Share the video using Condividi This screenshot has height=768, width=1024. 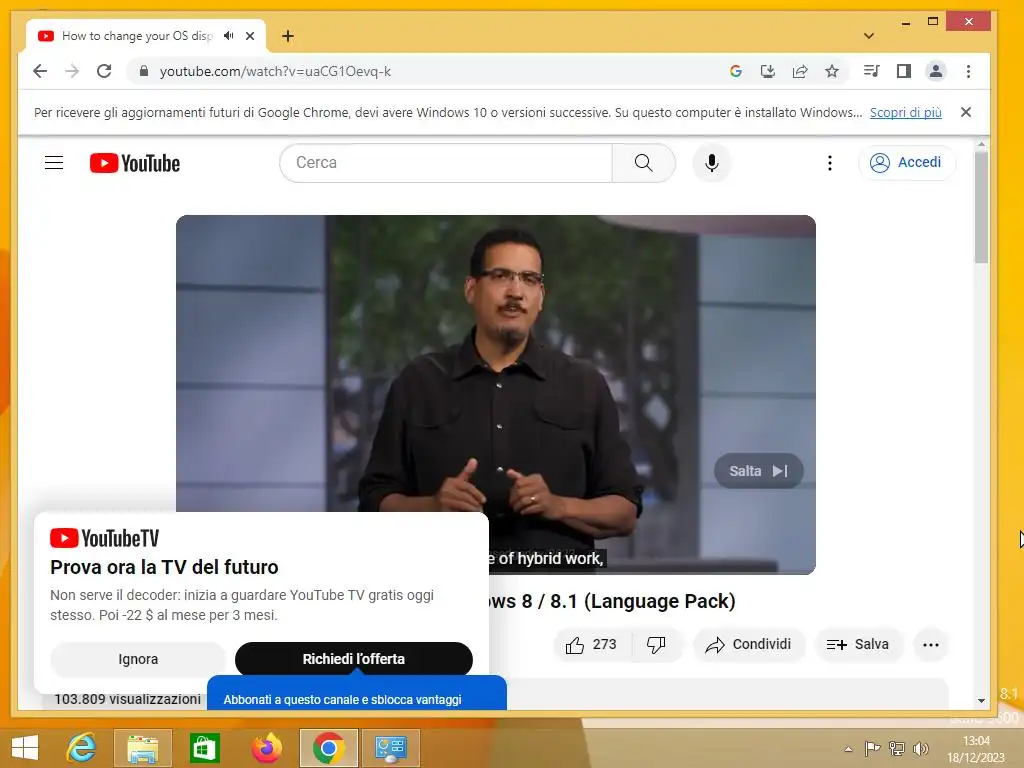pyautogui.click(x=748, y=645)
